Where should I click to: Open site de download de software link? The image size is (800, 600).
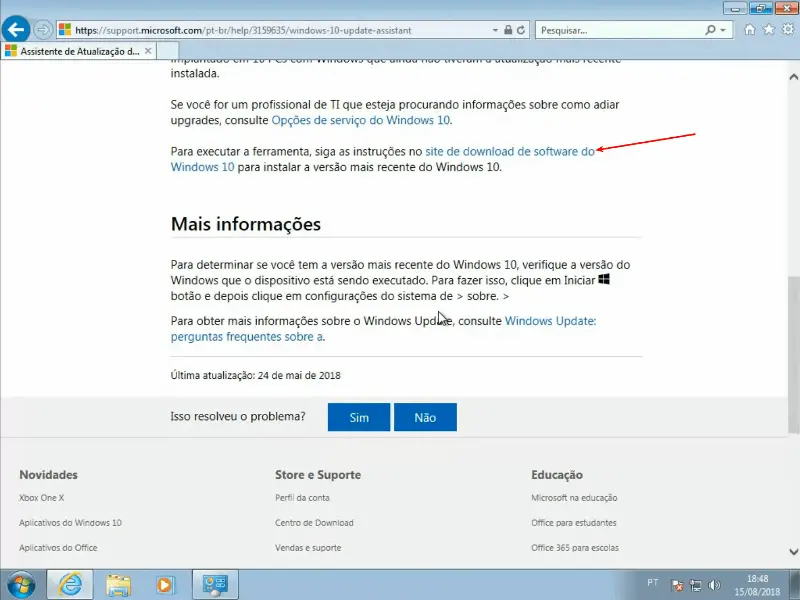510,152
